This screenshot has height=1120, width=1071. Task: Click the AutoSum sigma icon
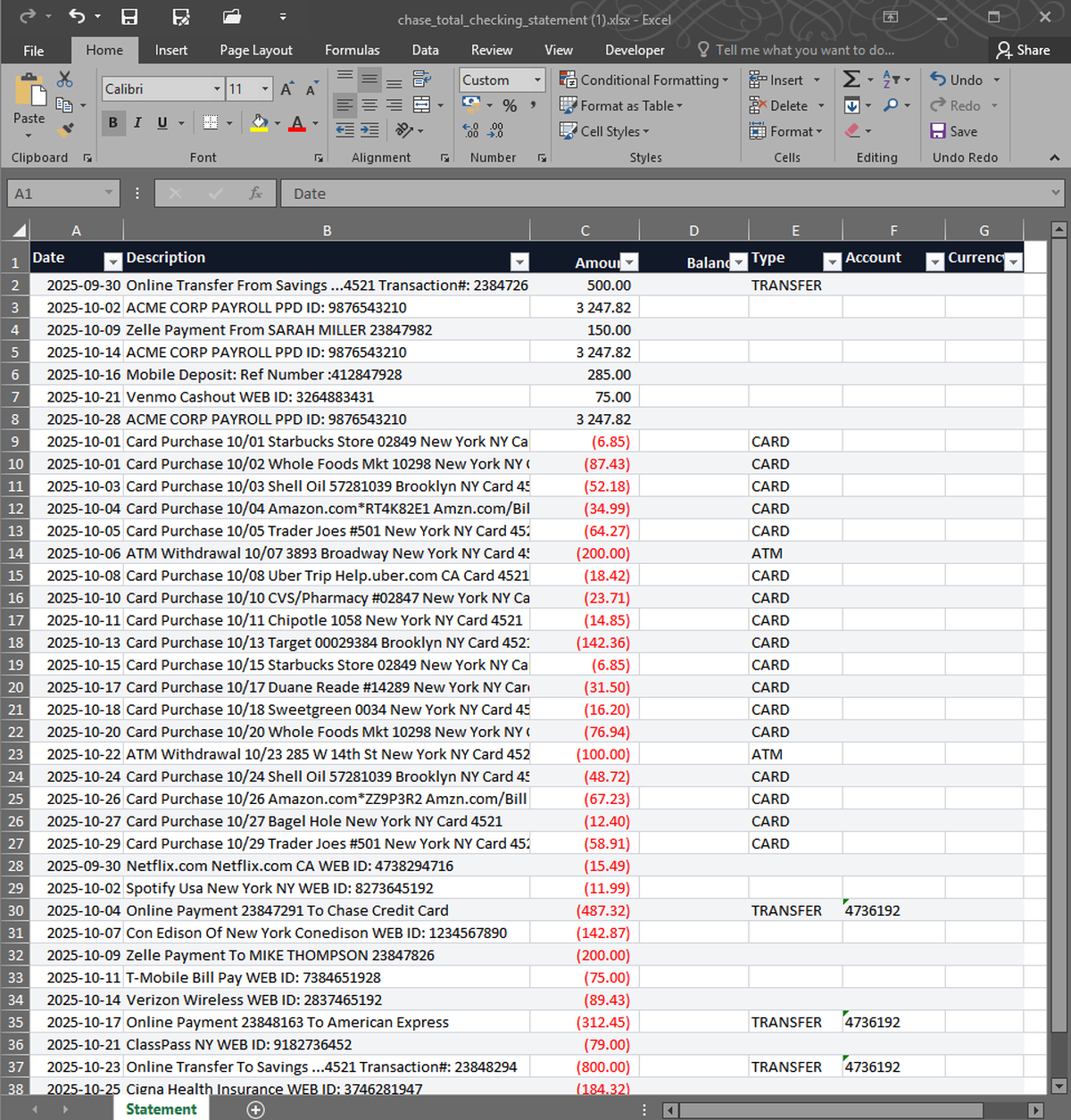[851, 79]
